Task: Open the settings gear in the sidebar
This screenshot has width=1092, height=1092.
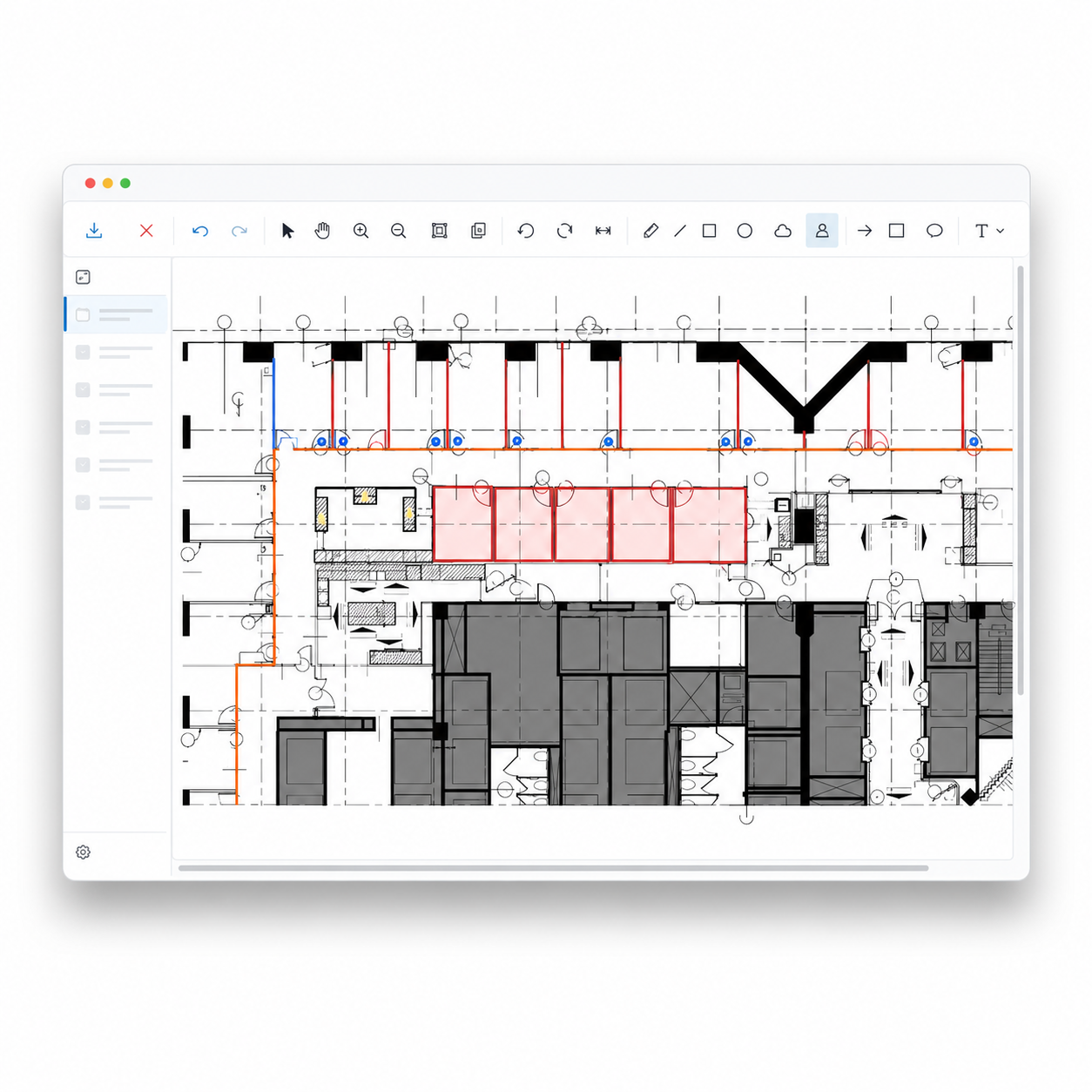Action: pos(83,853)
